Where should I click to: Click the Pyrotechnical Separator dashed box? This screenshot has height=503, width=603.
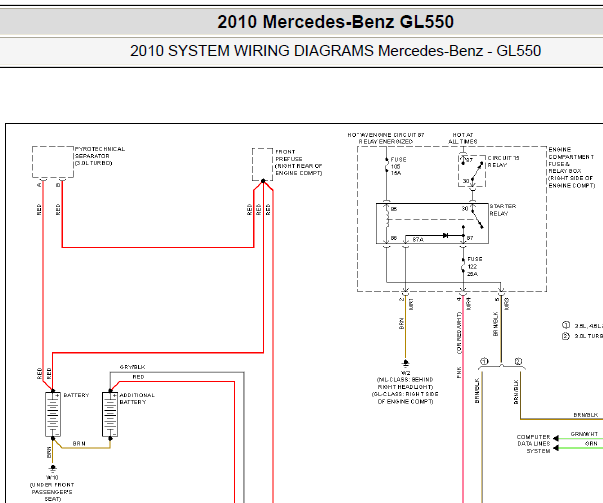tap(53, 162)
